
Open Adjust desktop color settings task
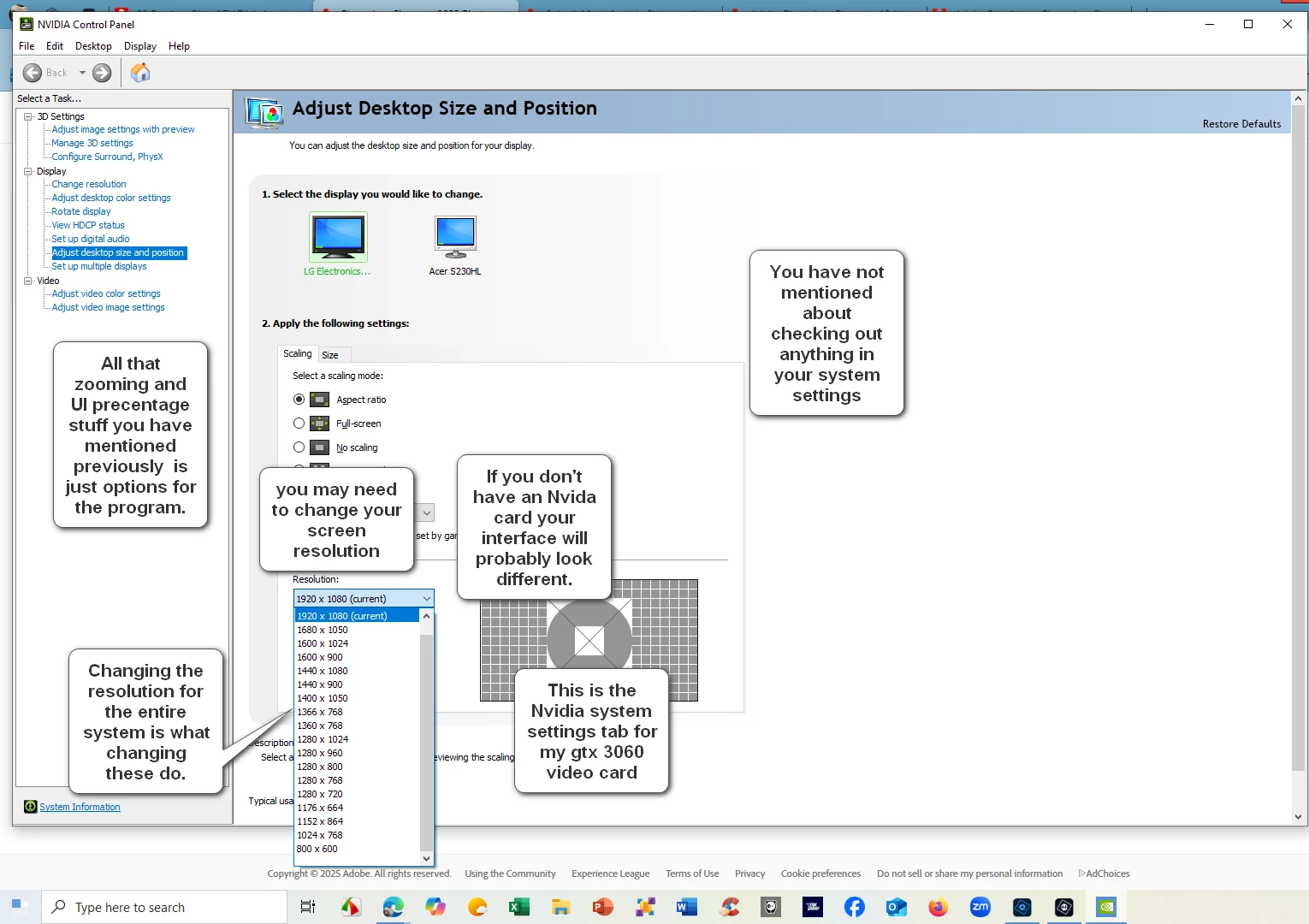click(111, 198)
